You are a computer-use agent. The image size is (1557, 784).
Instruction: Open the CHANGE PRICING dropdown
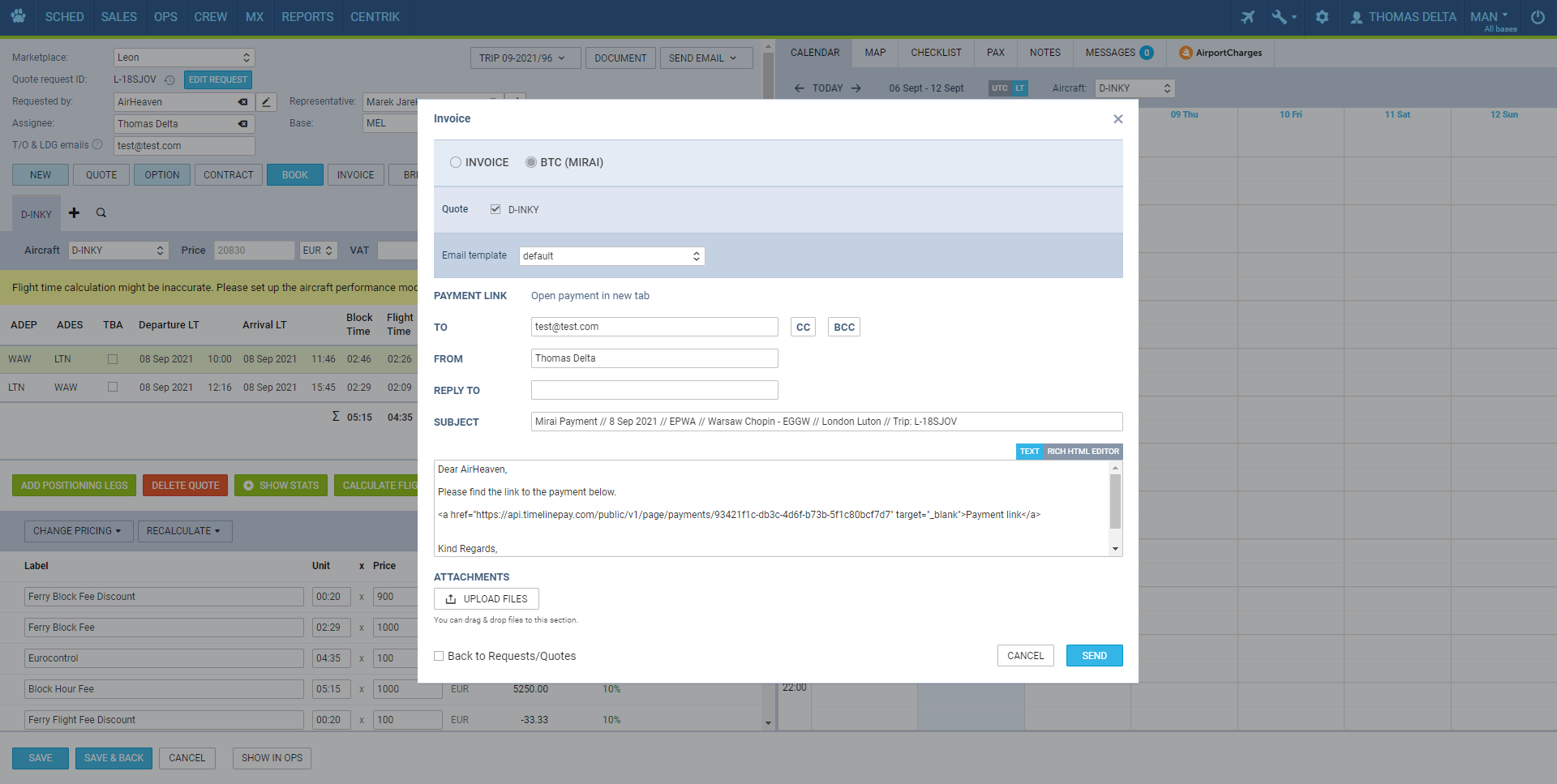click(78, 531)
